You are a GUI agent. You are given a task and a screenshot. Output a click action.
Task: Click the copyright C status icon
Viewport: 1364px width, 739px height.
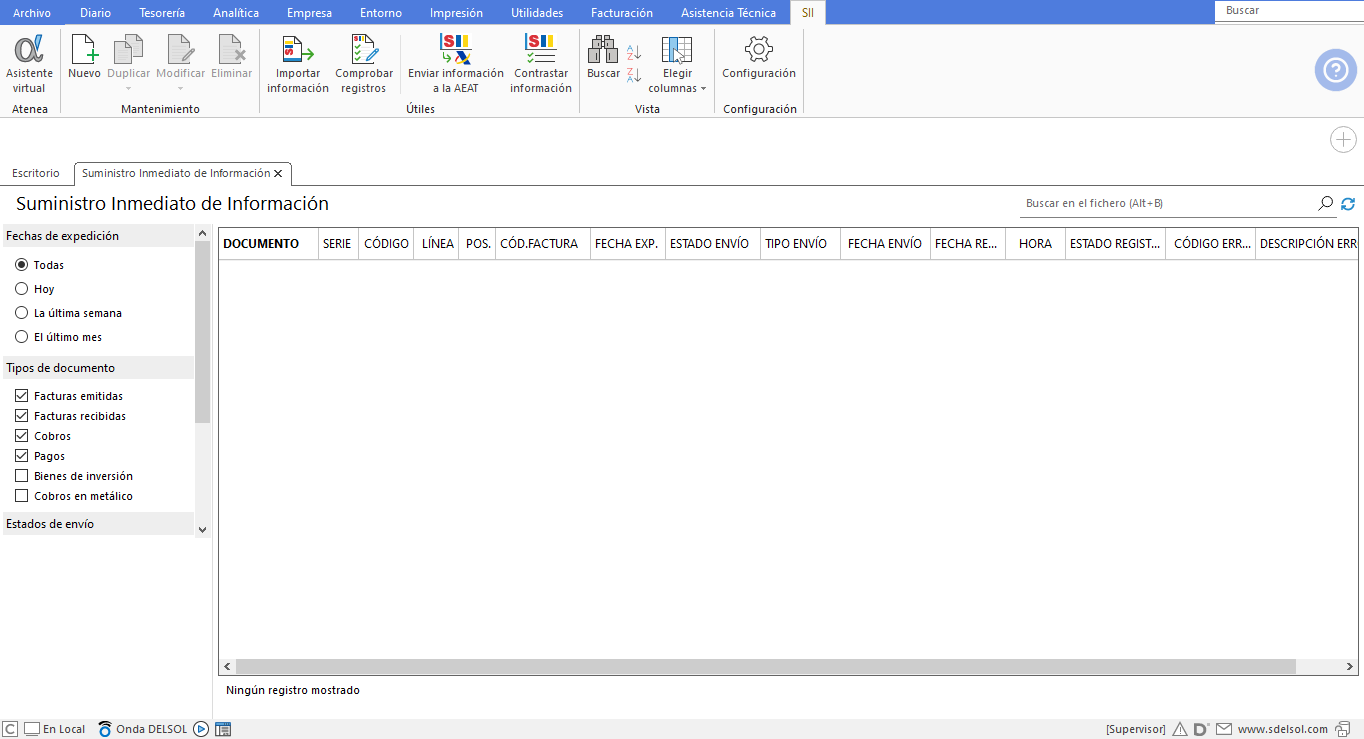click(x=10, y=729)
